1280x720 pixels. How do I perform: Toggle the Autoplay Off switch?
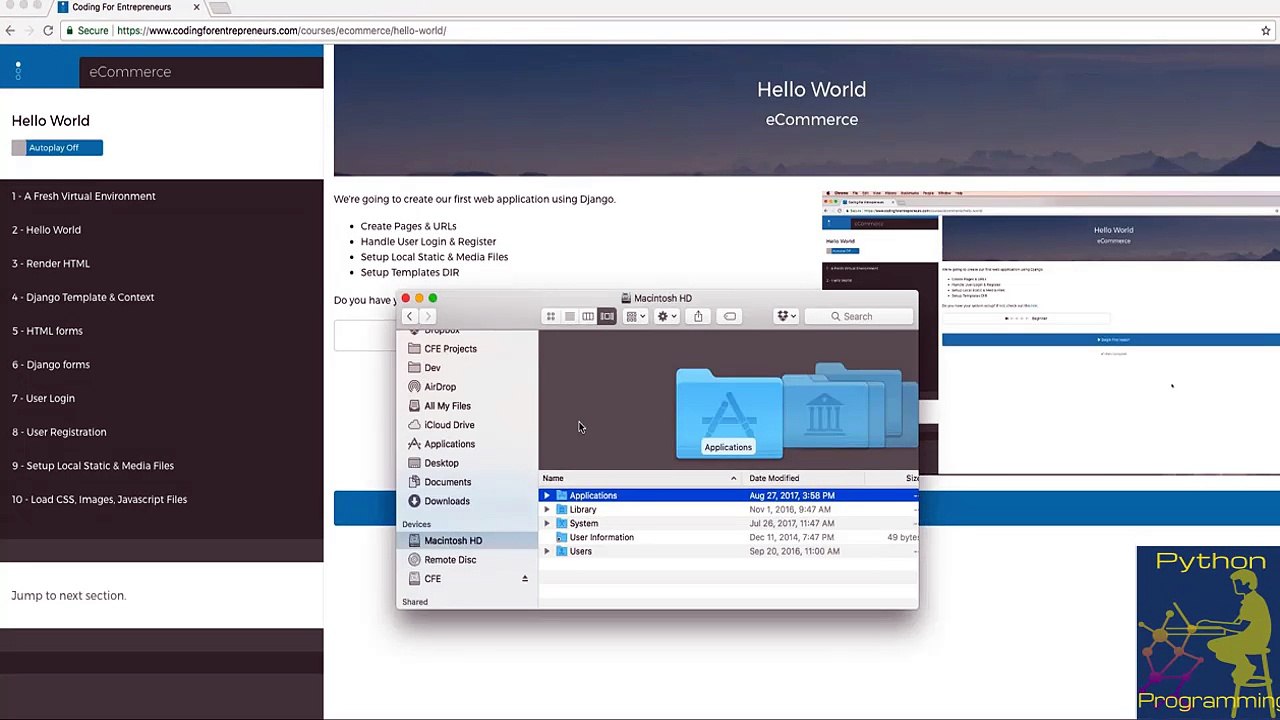(57, 148)
